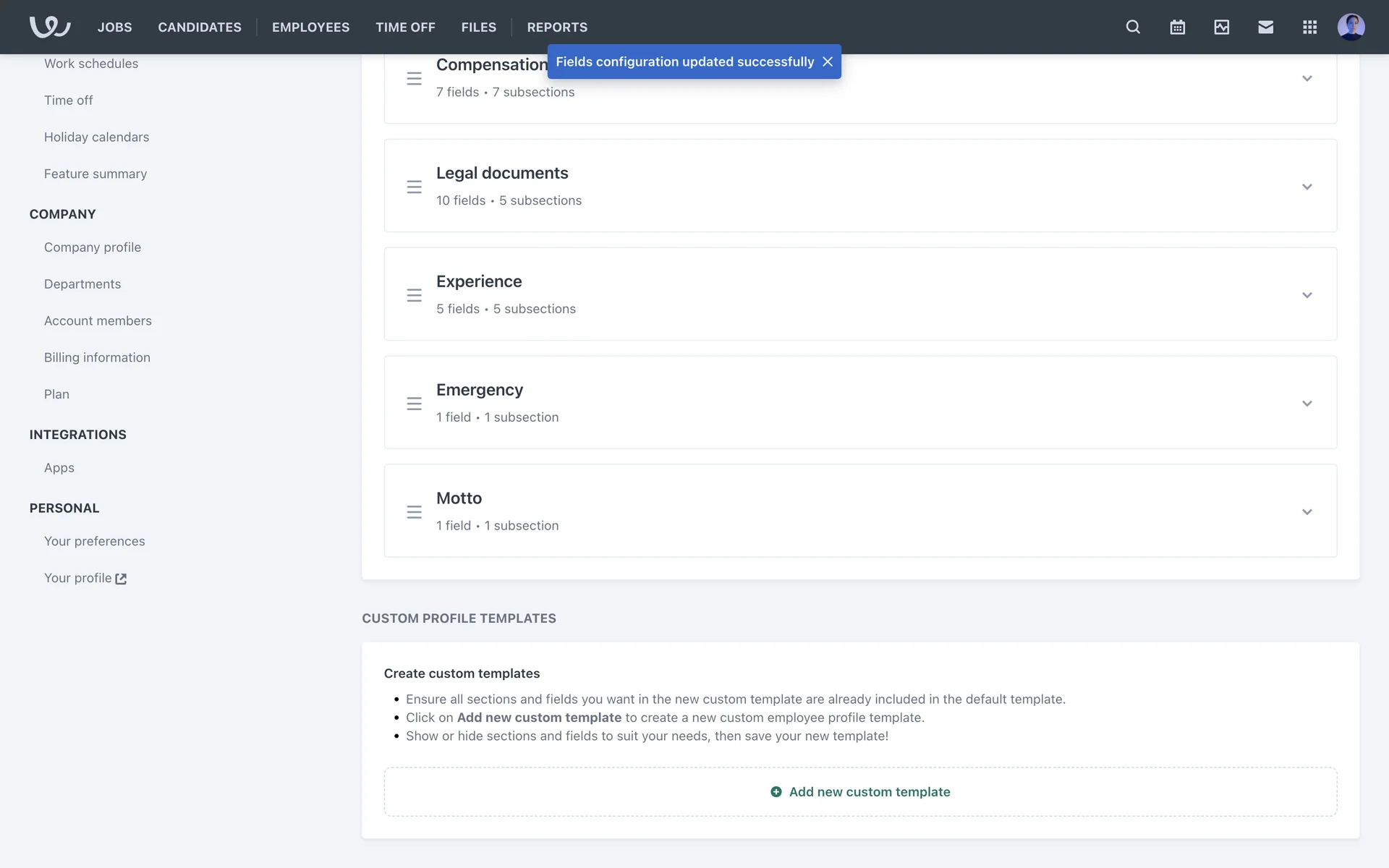Open the Departments settings link
This screenshot has height=868, width=1389.
tap(82, 284)
